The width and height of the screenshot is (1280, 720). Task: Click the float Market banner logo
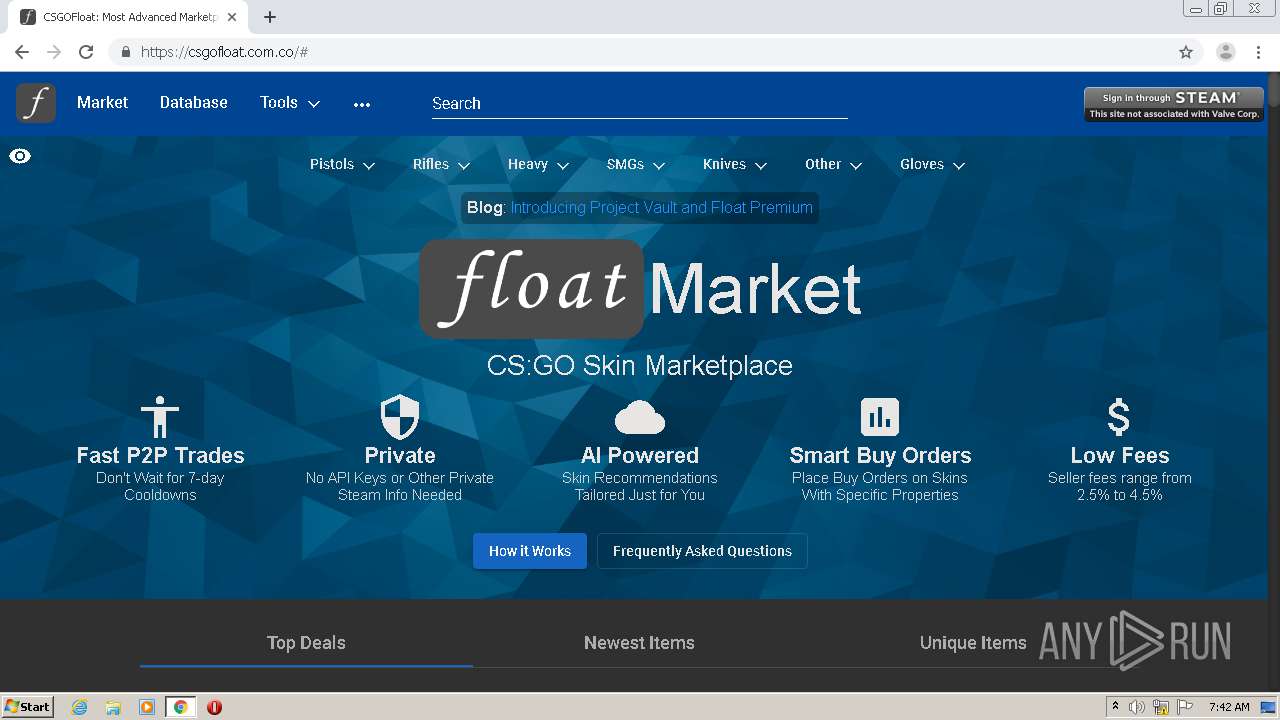[640, 288]
